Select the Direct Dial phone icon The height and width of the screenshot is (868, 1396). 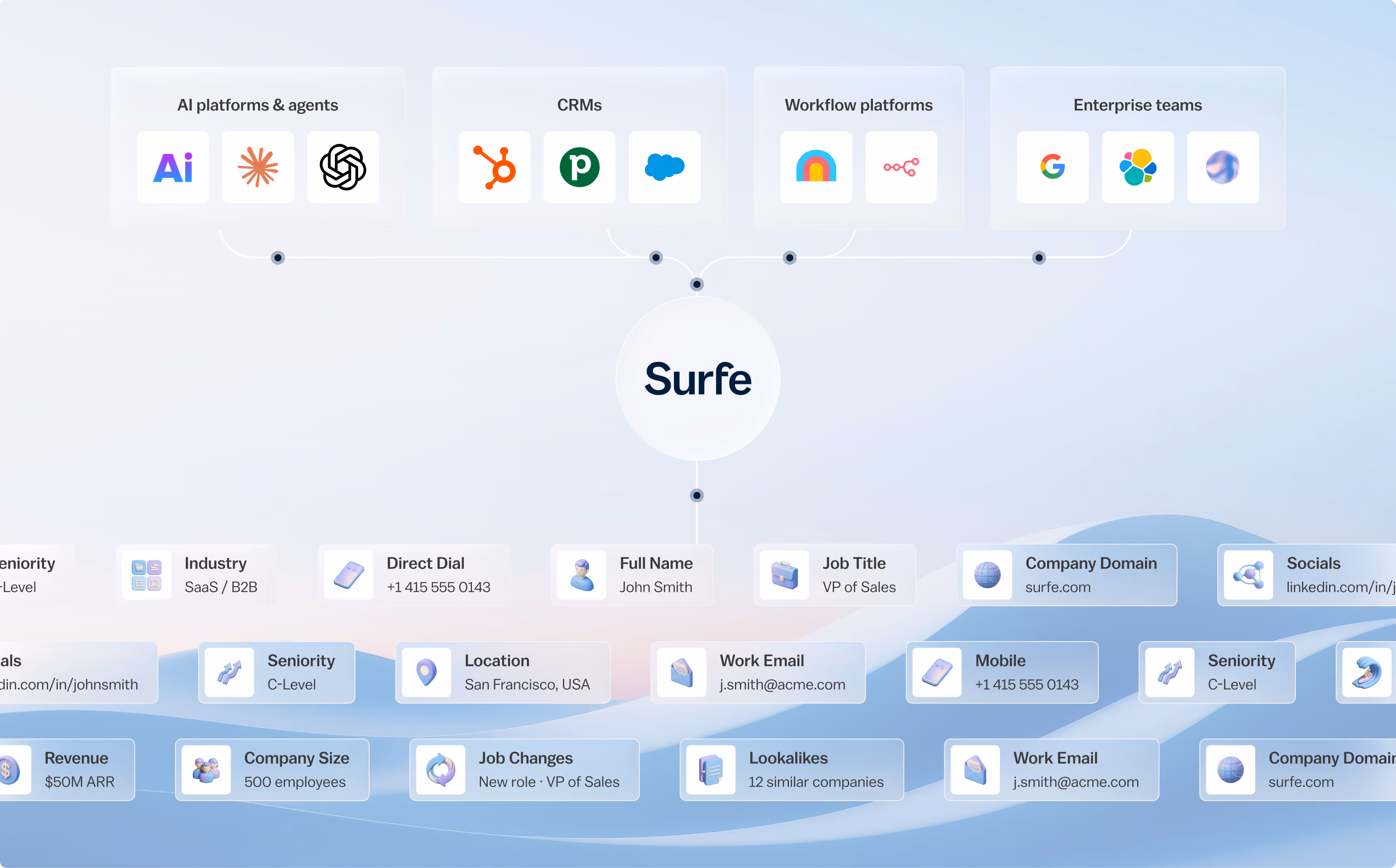tap(349, 575)
